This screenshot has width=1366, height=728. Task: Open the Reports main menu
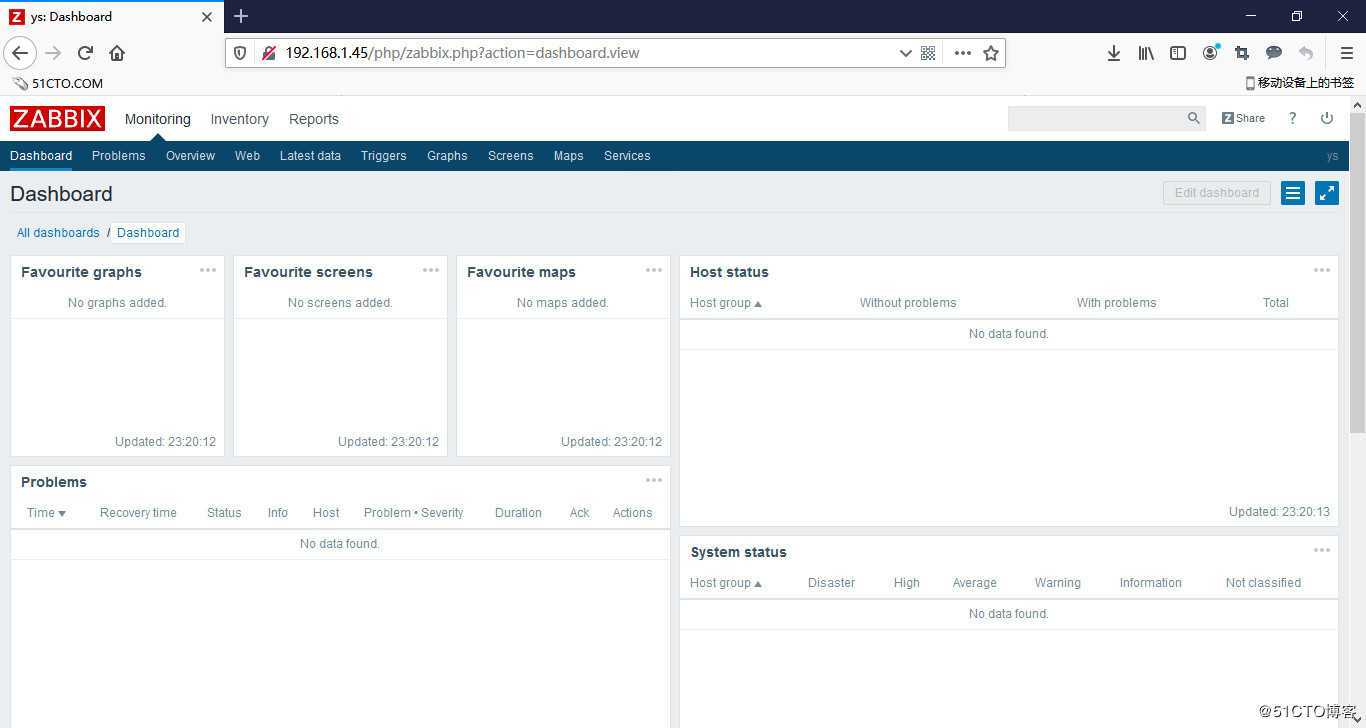314,119
